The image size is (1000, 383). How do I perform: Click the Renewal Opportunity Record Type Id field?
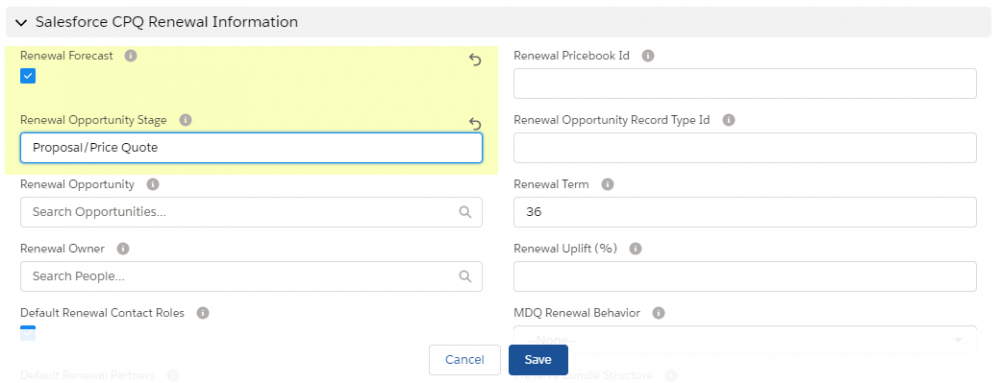(745, 148)
